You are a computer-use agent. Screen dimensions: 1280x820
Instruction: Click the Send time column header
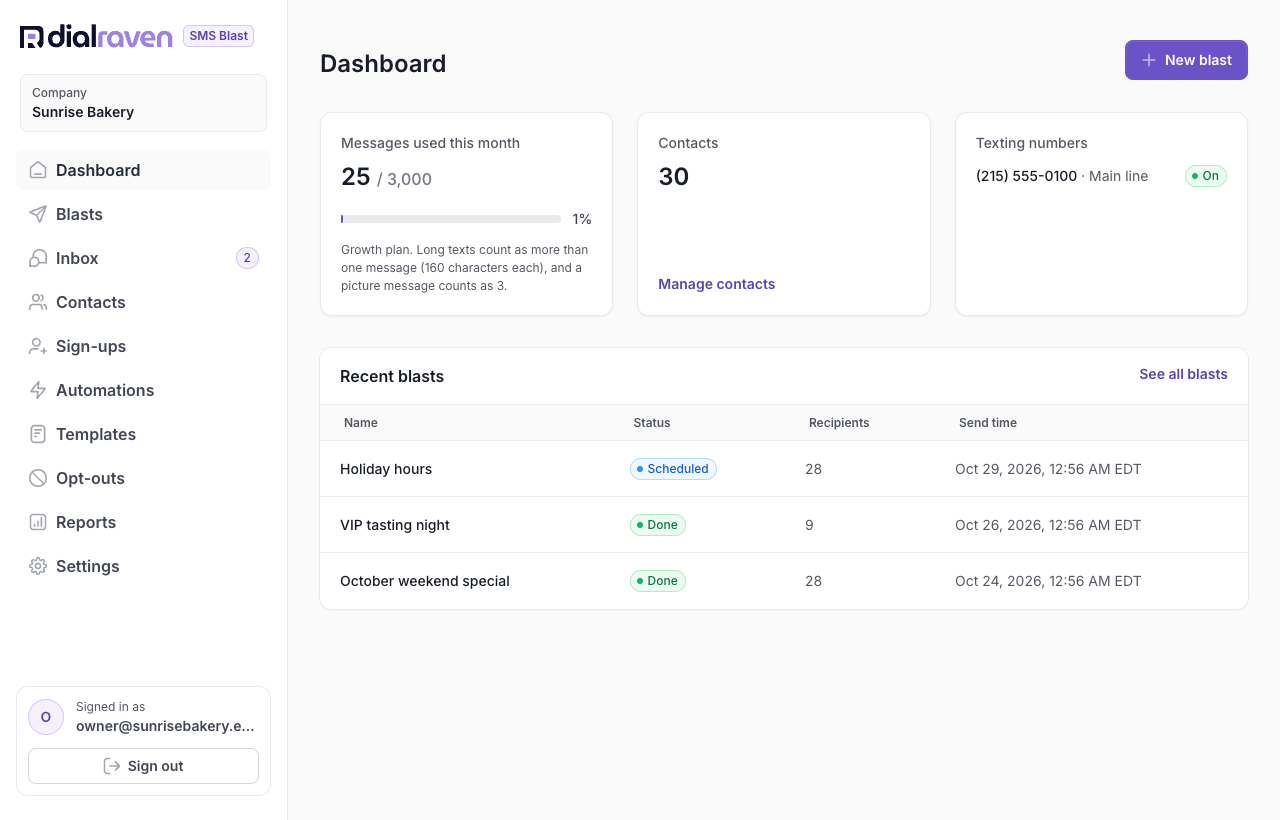(988, 423)
